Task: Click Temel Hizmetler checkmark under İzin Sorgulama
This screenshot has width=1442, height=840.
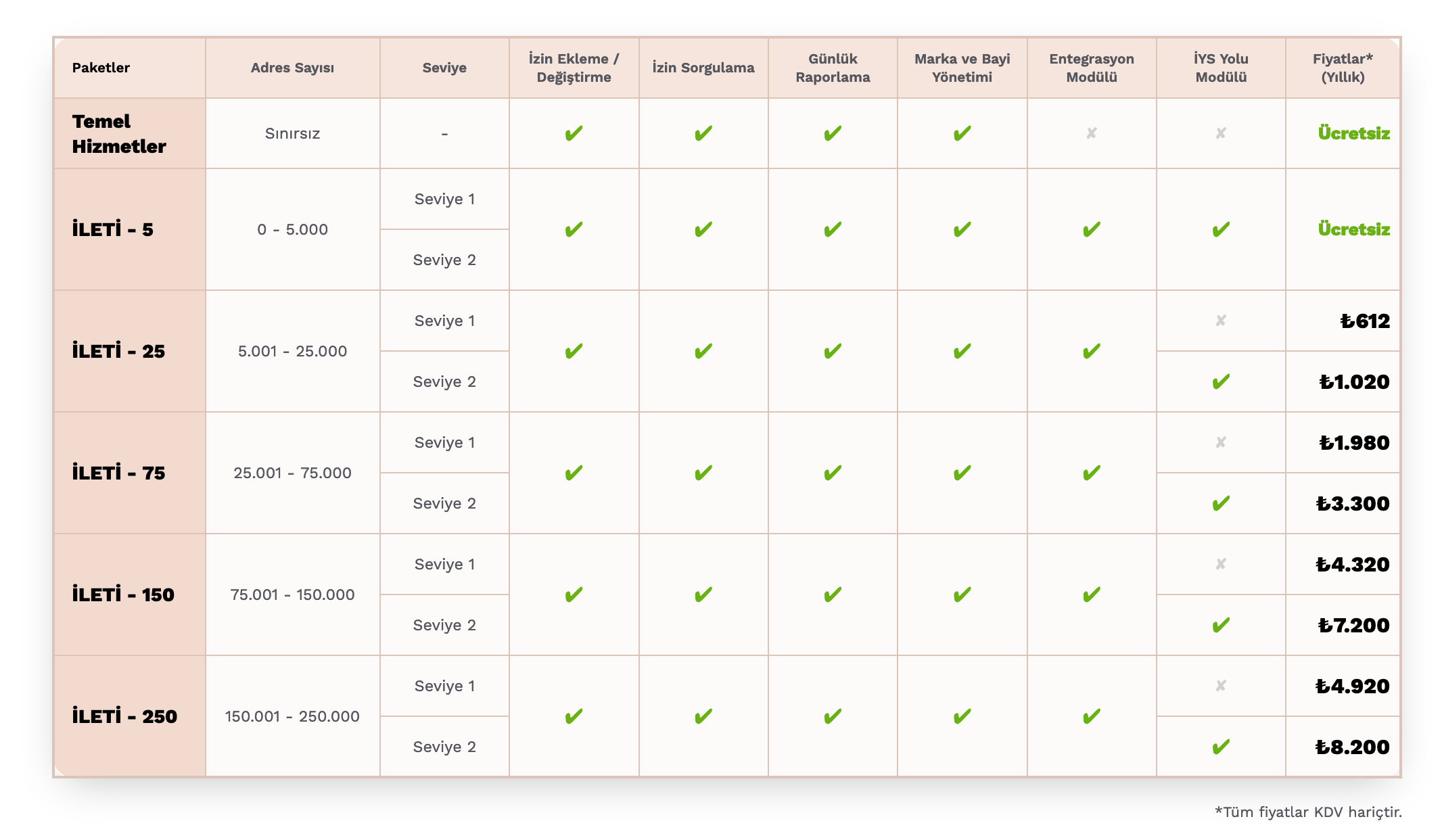Action: (x=703, y=133)
